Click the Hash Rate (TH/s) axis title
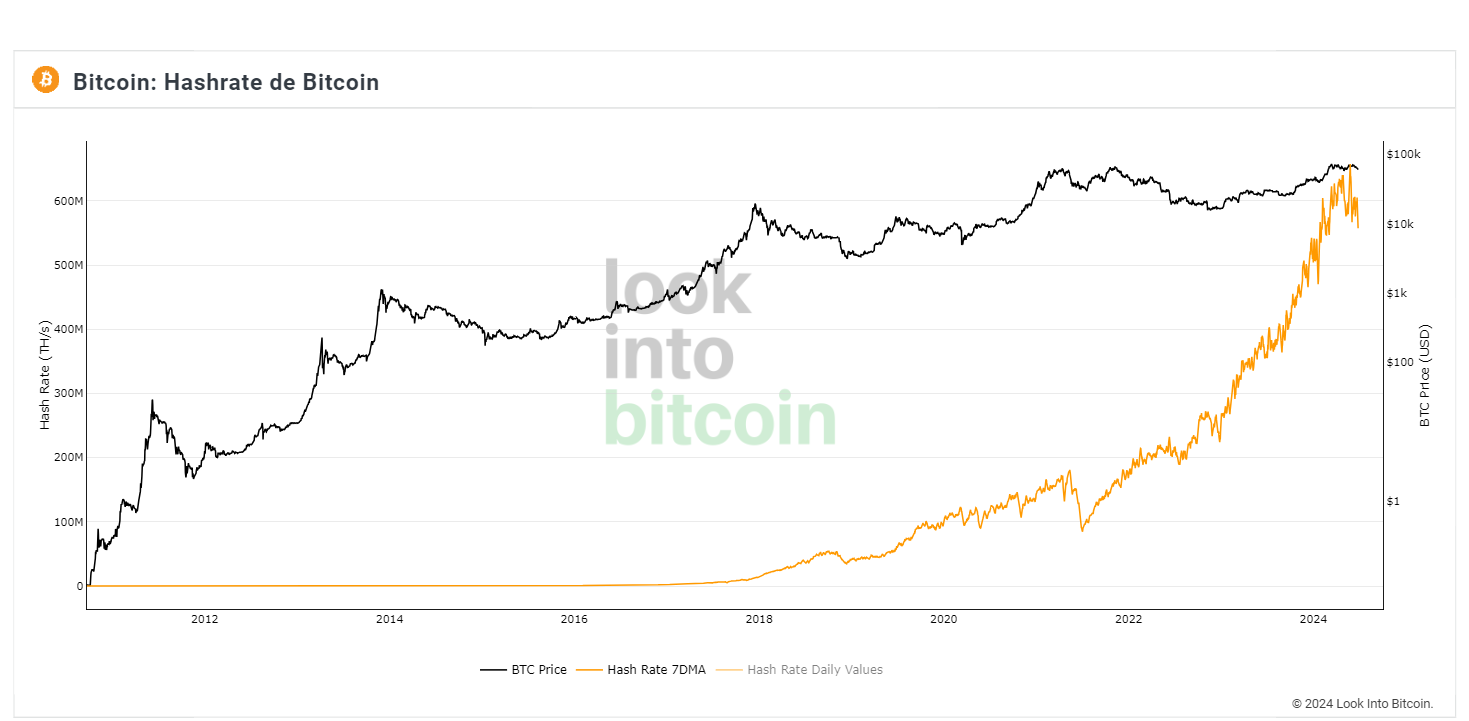This screenshot has height=721, width=1469. [45, 375]
